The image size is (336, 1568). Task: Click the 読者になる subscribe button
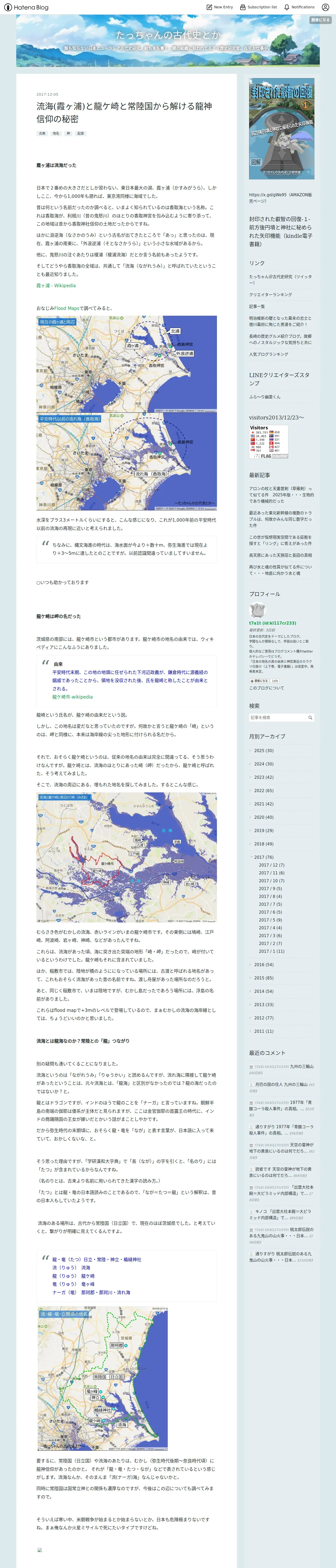pyautogui.click(x=320, y=20)
